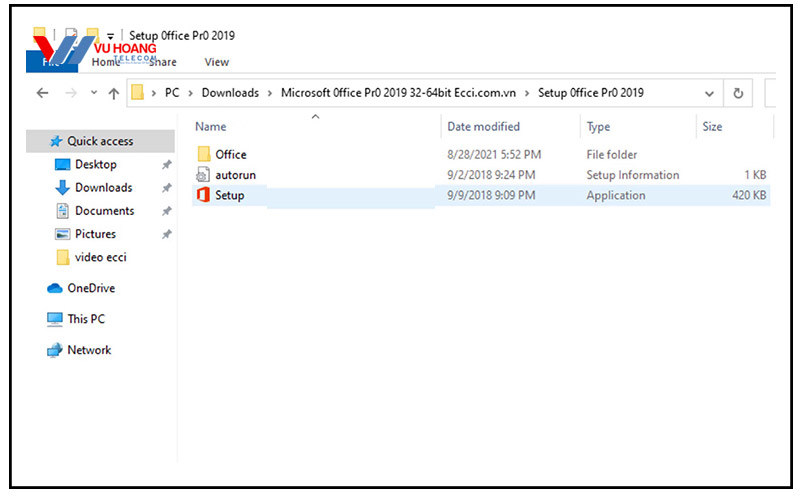Click the Application type cell
800x500 pixels.
point(616,195)
